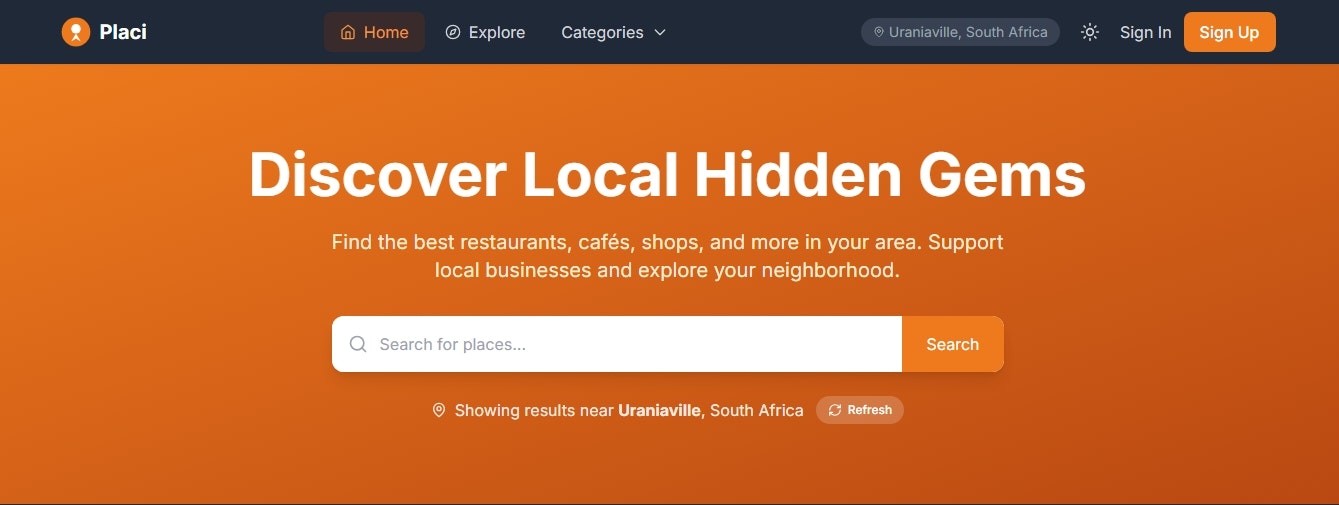Click the circular arrows icon in the Refresh pill
Image resolution: width=1339 pixels, height=505 pixels.
tap(835, 410)
